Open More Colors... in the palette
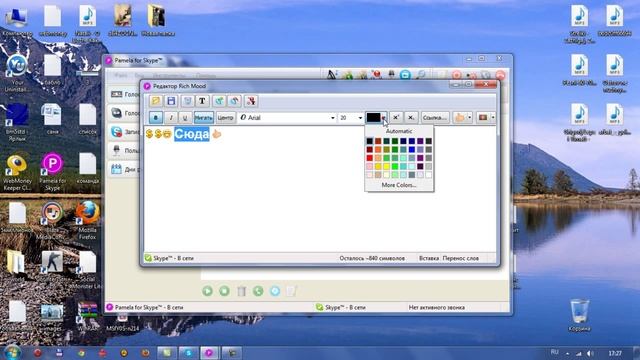The height and width of the screenshot is (360, 640). pyautogui.click(x=399, y=185)
